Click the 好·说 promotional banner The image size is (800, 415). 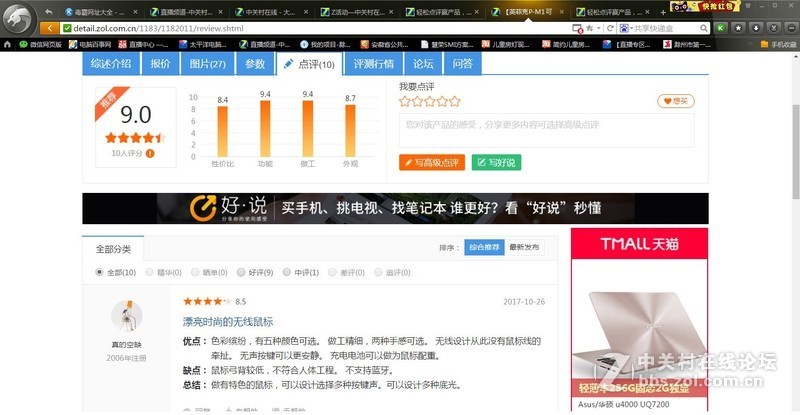(x=395, y=208)
